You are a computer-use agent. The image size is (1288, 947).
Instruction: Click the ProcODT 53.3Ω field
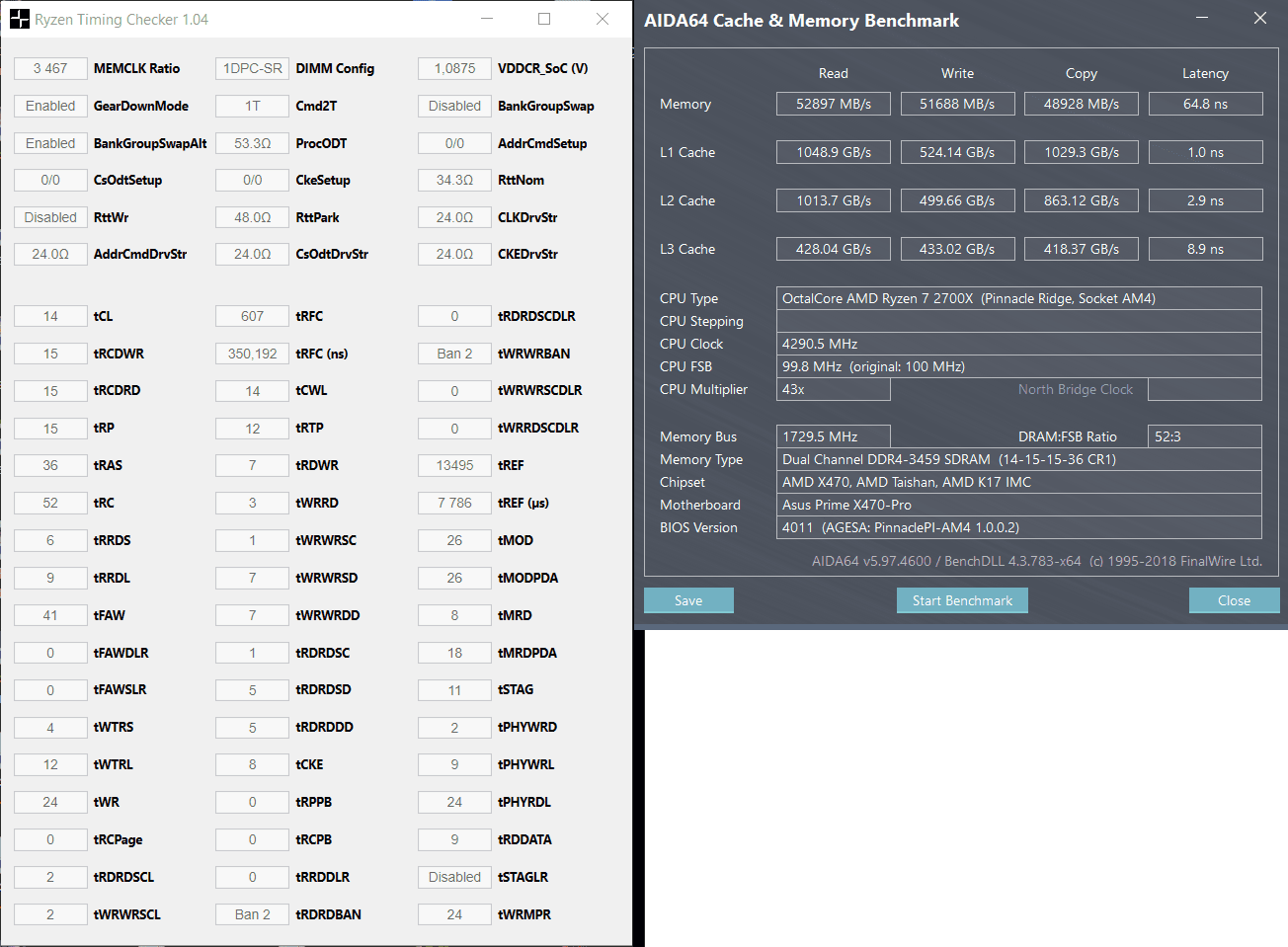tap(253, 143)
